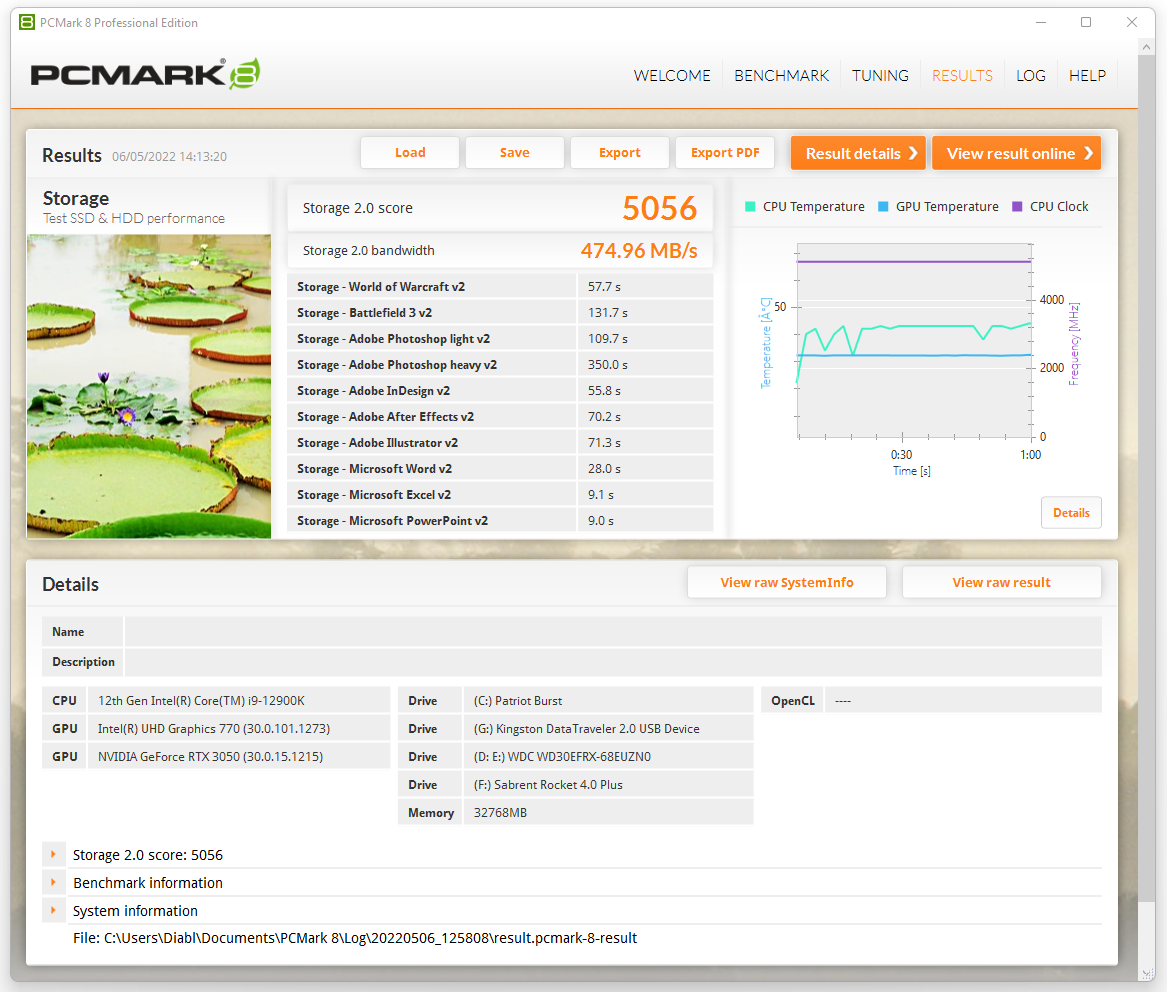Select the RESULTS tab

point(962,76)
